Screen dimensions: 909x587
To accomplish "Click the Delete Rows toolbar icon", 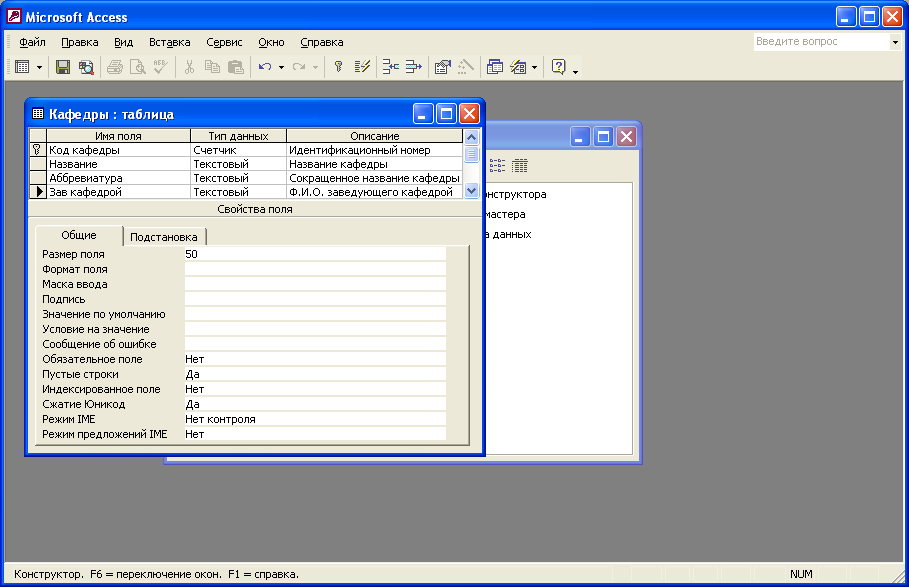I will point(413,67).
